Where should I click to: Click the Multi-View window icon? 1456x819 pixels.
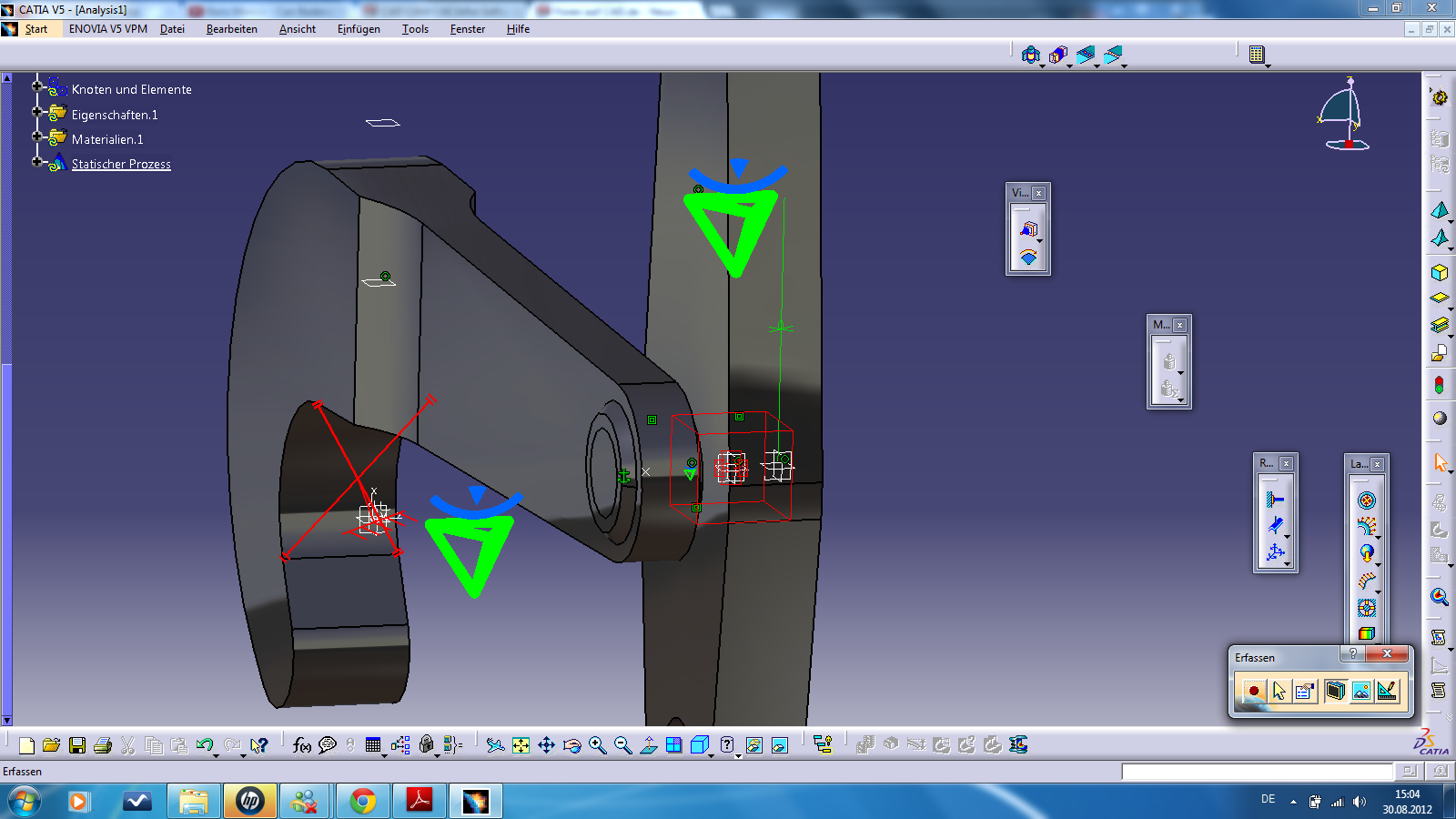pyautogui.click(x=673, y=745)
